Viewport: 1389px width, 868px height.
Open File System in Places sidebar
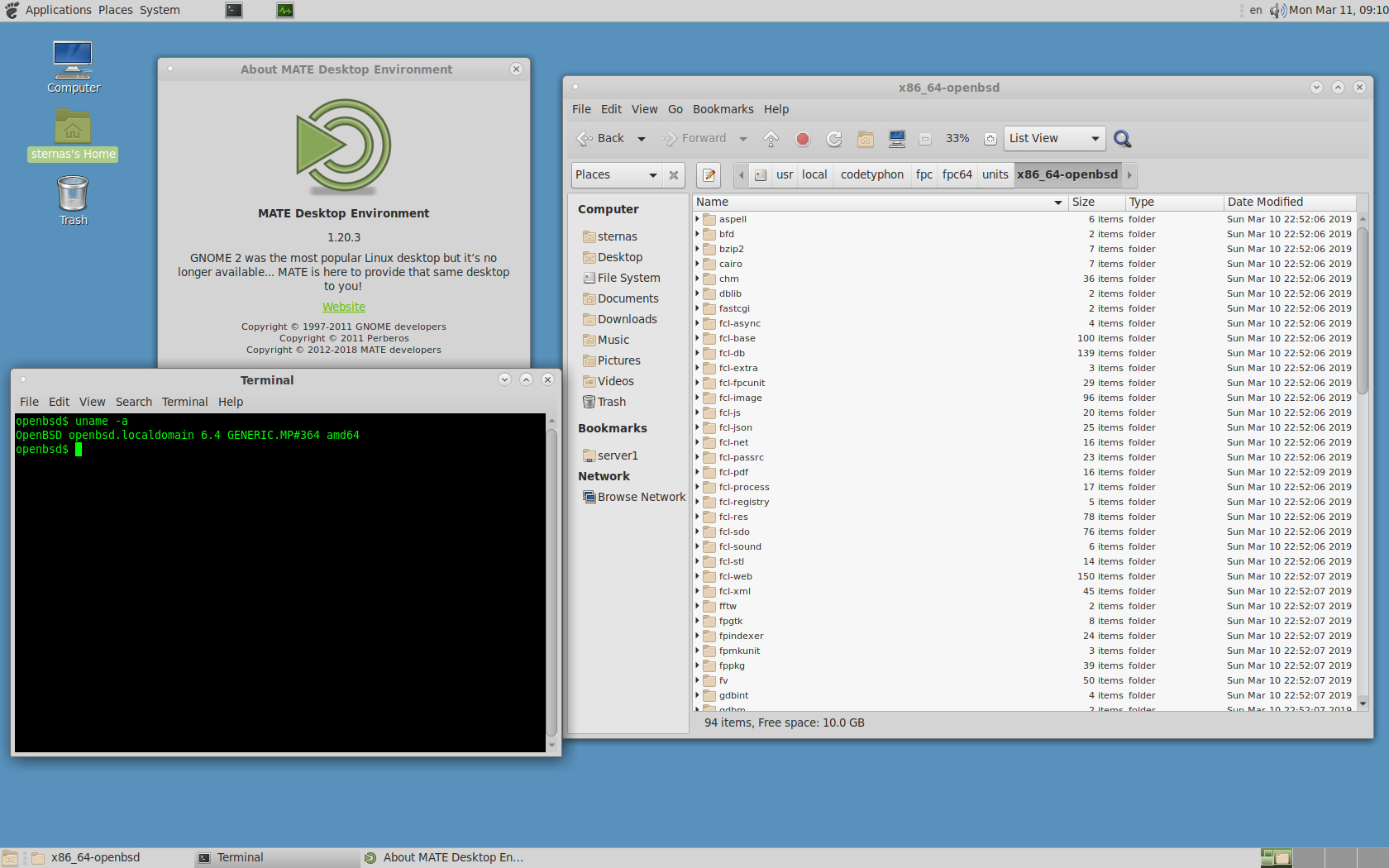pyautogui.click(x=621, y=278)
